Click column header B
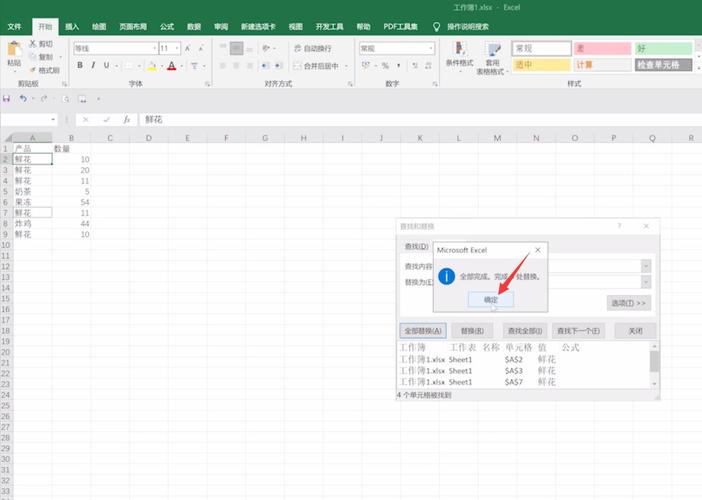The height and width of the screenshot is (500, 702). [x=71, y=138]
